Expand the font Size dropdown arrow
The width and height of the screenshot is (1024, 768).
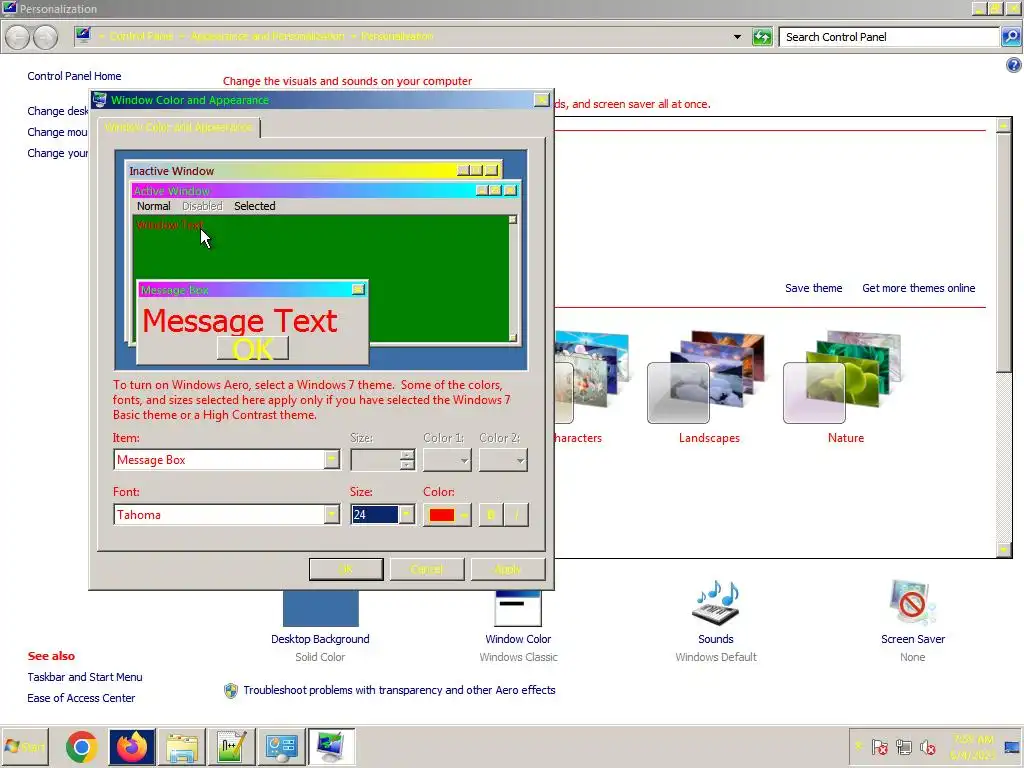406,515
